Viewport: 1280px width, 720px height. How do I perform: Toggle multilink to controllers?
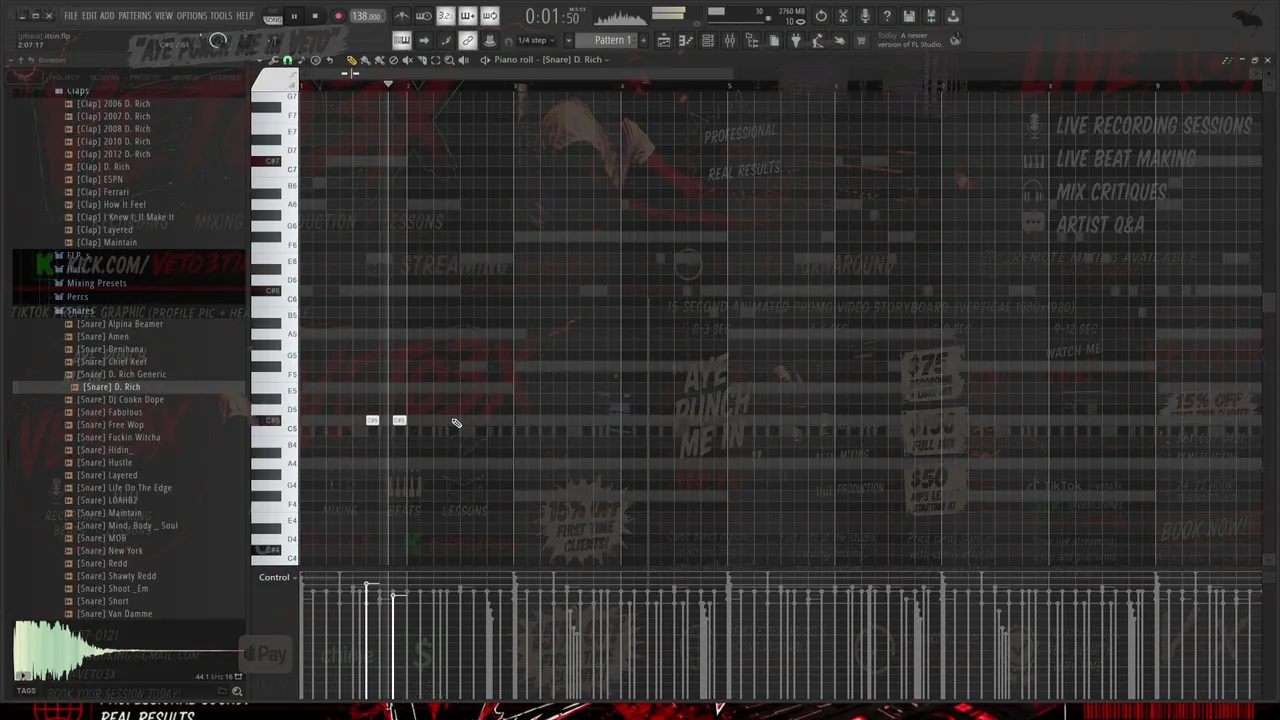[x=490, y=40]
